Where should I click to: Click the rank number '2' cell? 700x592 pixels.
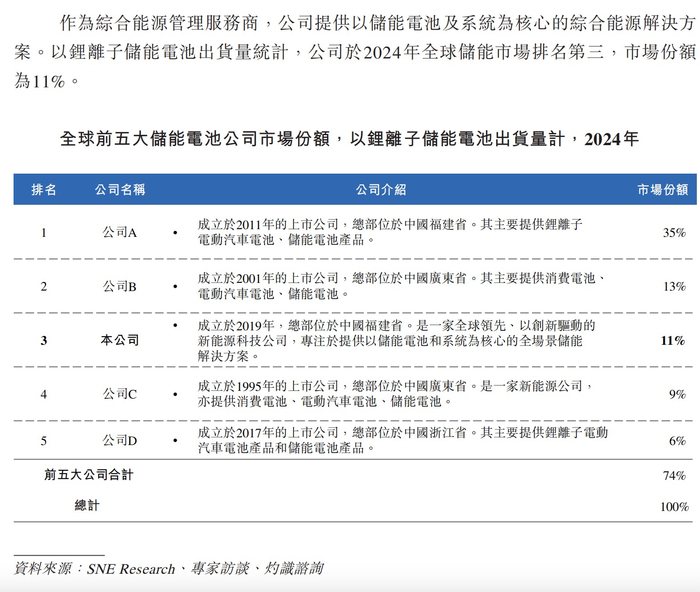point(44,286)
